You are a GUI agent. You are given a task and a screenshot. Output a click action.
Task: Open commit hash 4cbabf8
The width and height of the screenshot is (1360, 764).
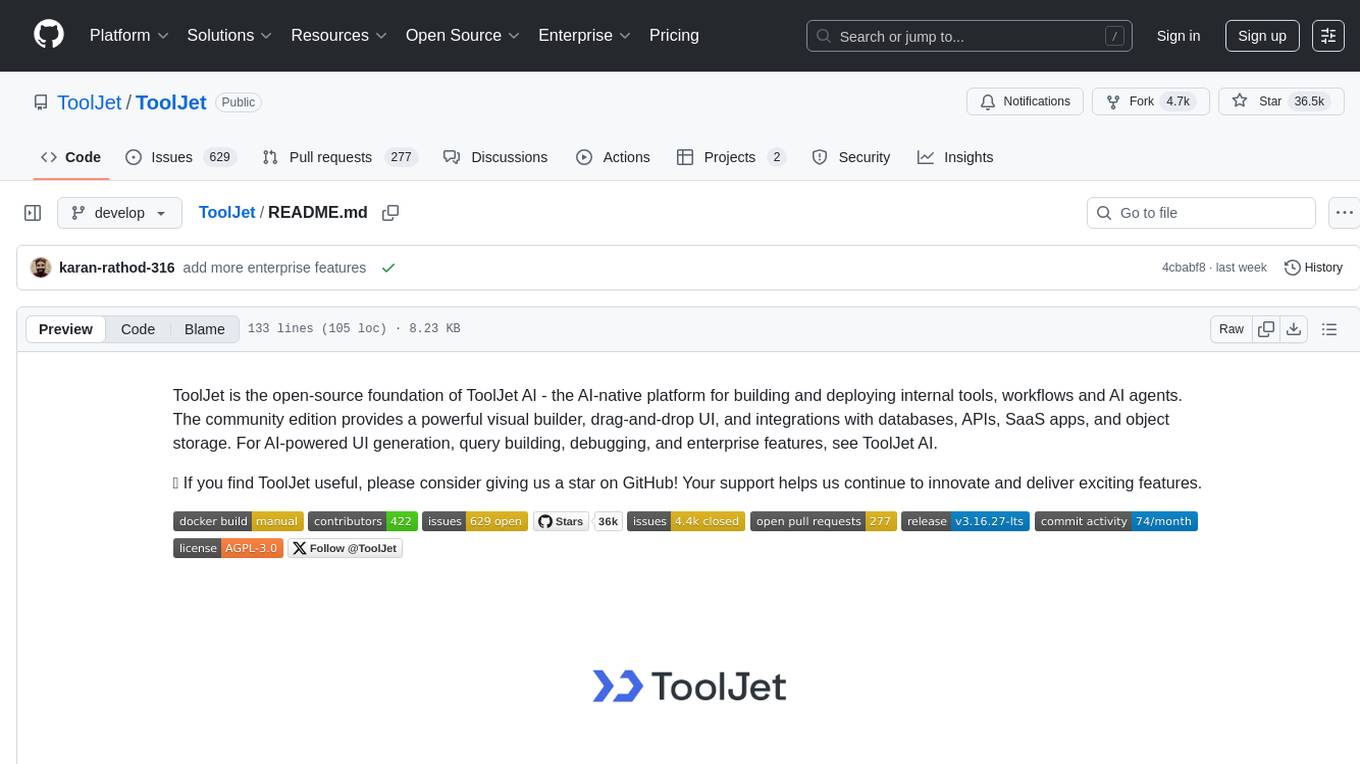[x=1186, y=267]
